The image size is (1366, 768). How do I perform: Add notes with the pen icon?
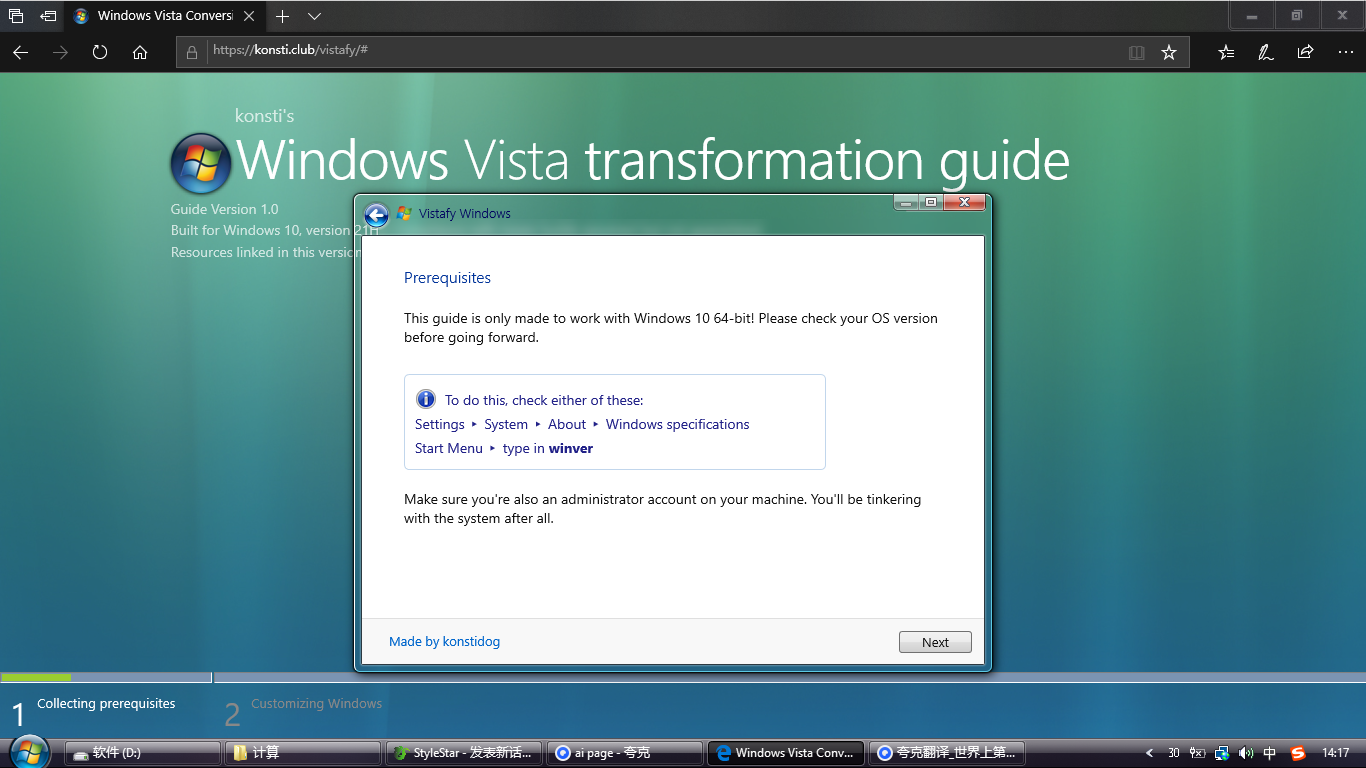(1266, 52)
